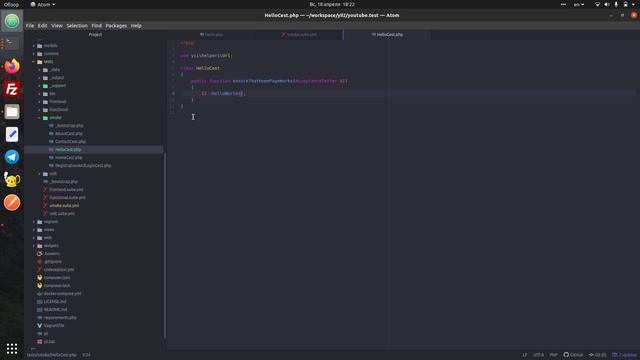Image resolution: width=640 pixels, height=360 pixels.
Task: Show applications grid in the dock
Action: 12,348
